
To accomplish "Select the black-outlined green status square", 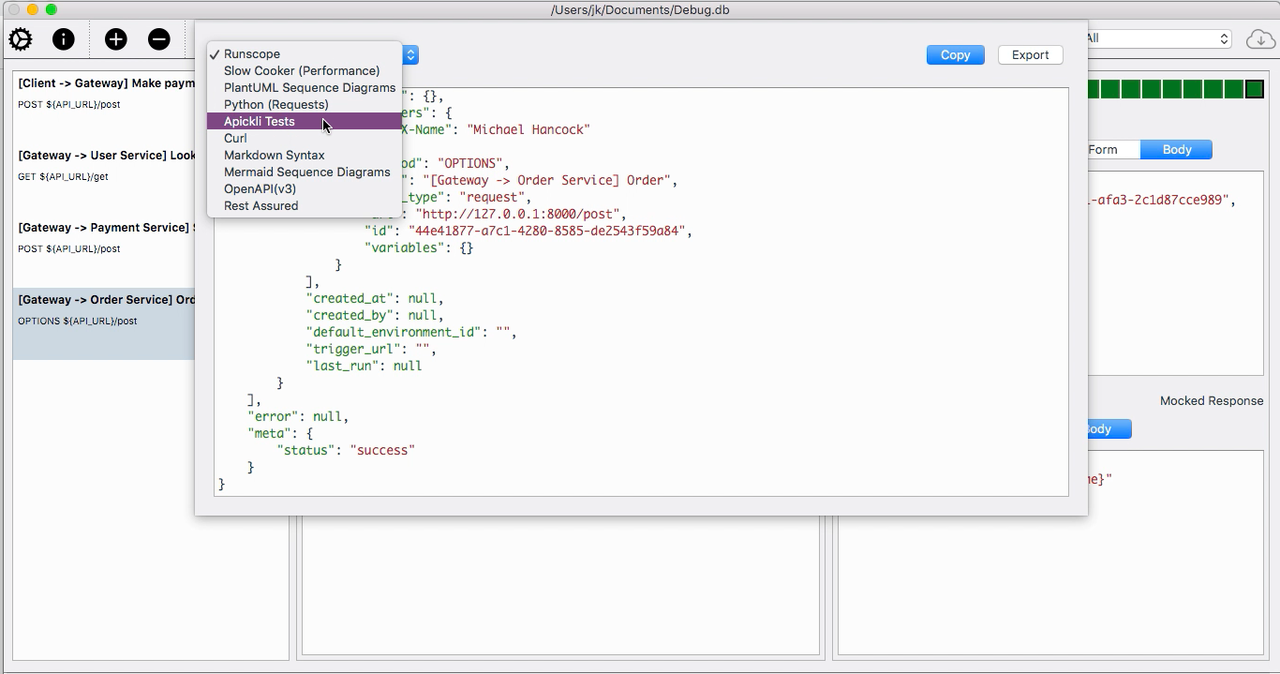I will tap(1254, 90).
